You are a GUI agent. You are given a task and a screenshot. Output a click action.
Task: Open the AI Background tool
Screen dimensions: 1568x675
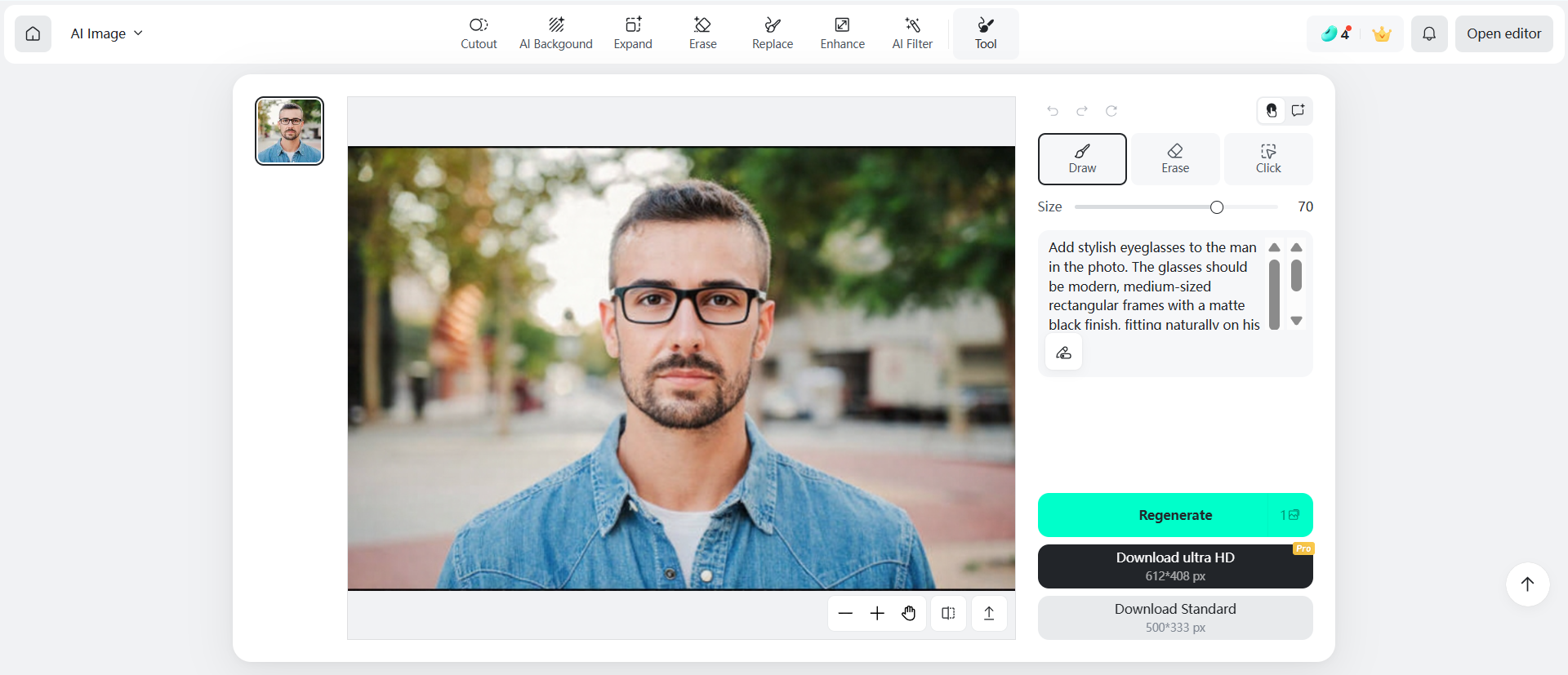click(555, 33)
